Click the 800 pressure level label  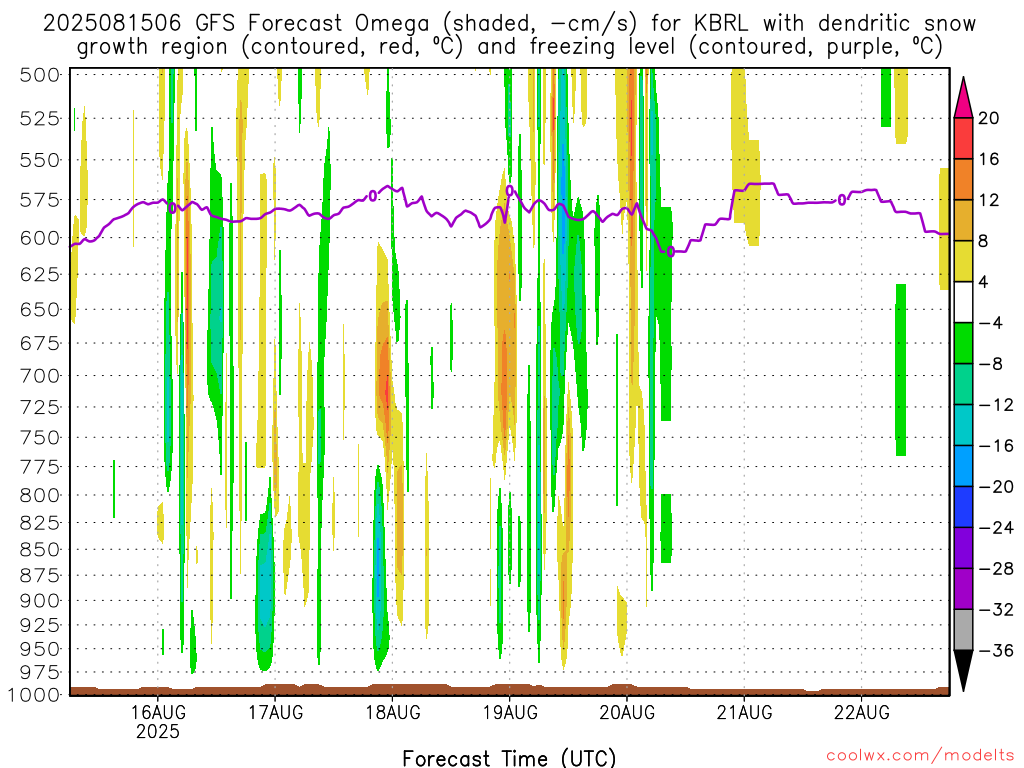pos(40,496)
